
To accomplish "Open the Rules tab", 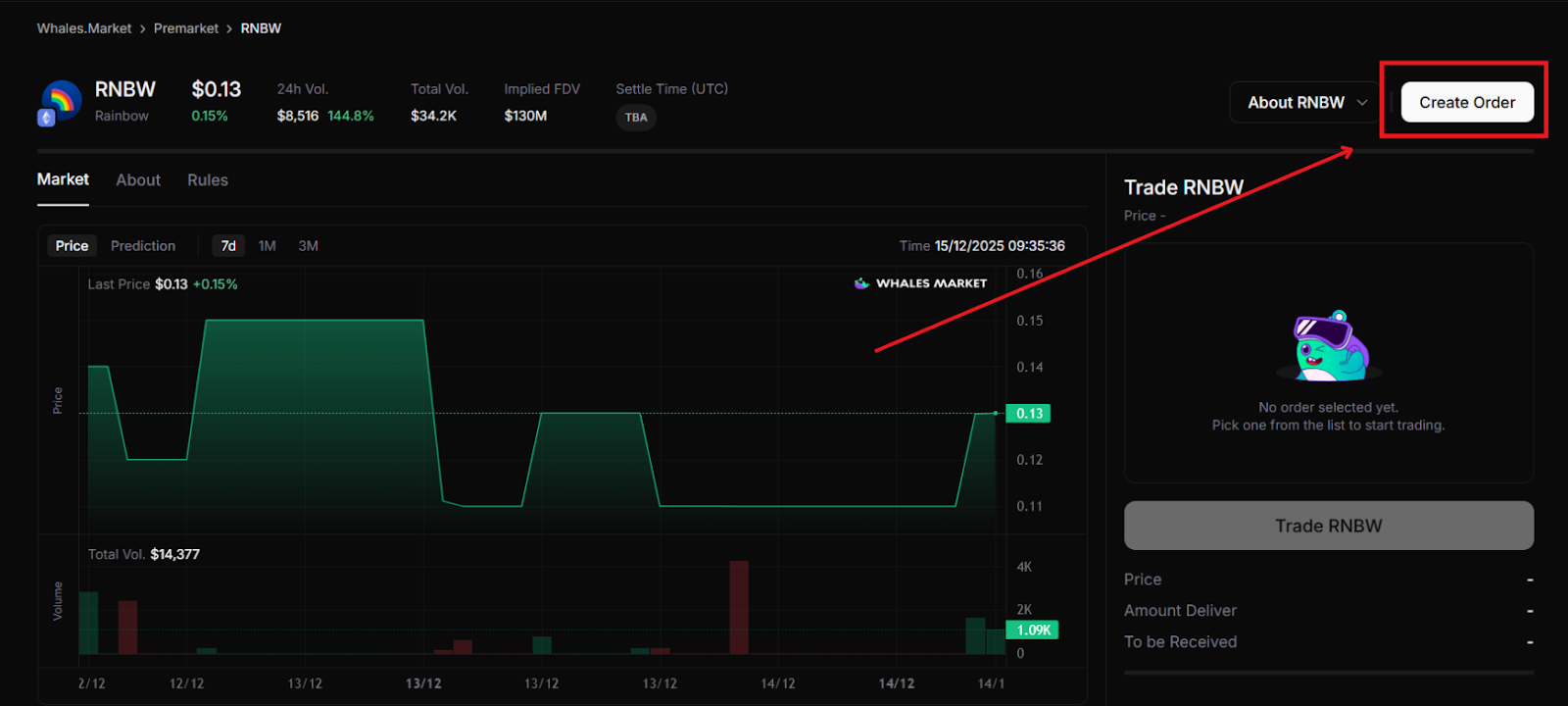I will click(208, 180).
